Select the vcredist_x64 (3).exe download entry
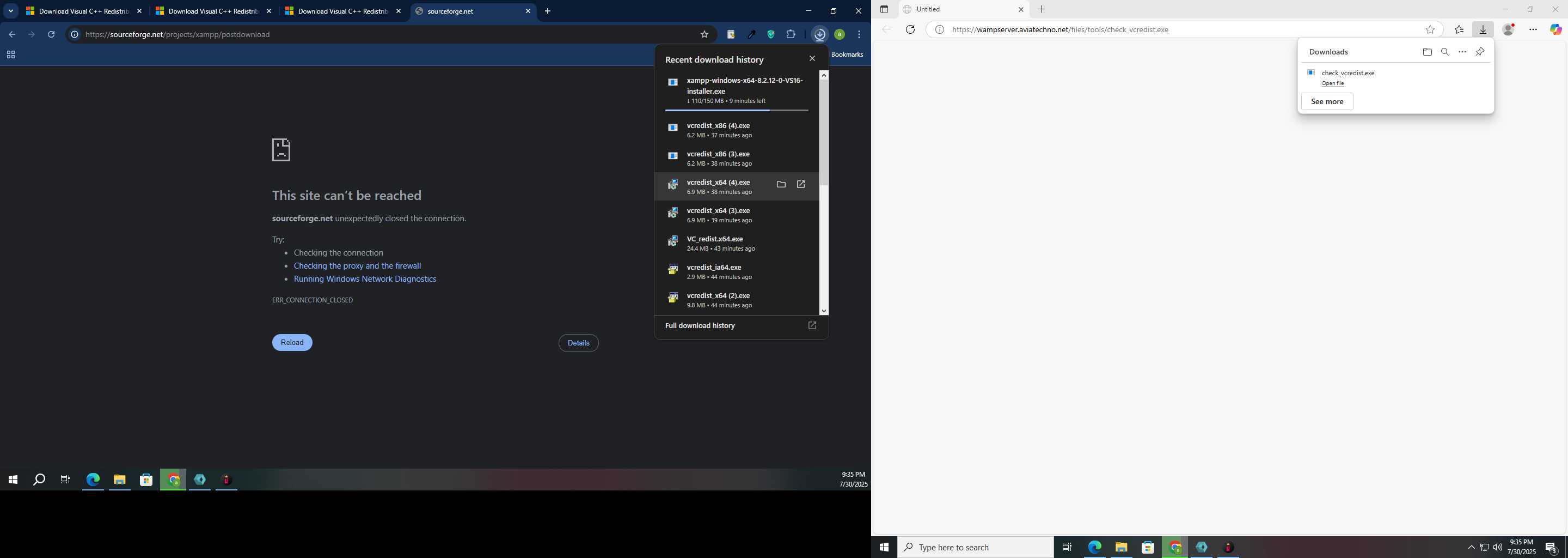This screenshot has width=1568, height=558. (x=737, y=215)
